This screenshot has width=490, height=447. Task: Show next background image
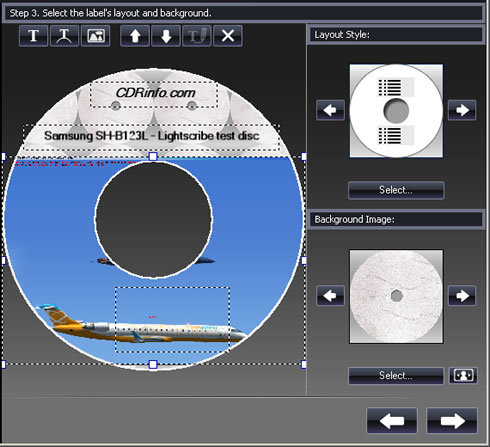(x=462, y=295)
